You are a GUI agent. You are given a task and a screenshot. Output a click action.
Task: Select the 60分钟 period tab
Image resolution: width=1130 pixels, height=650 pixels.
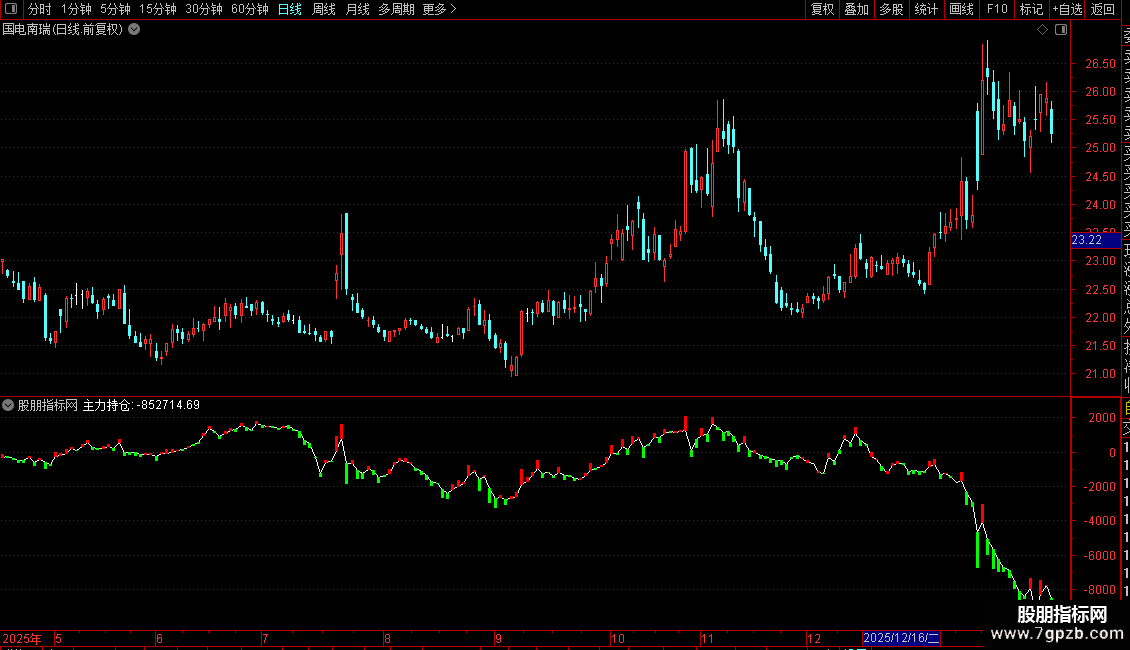(x=250, y=9)
